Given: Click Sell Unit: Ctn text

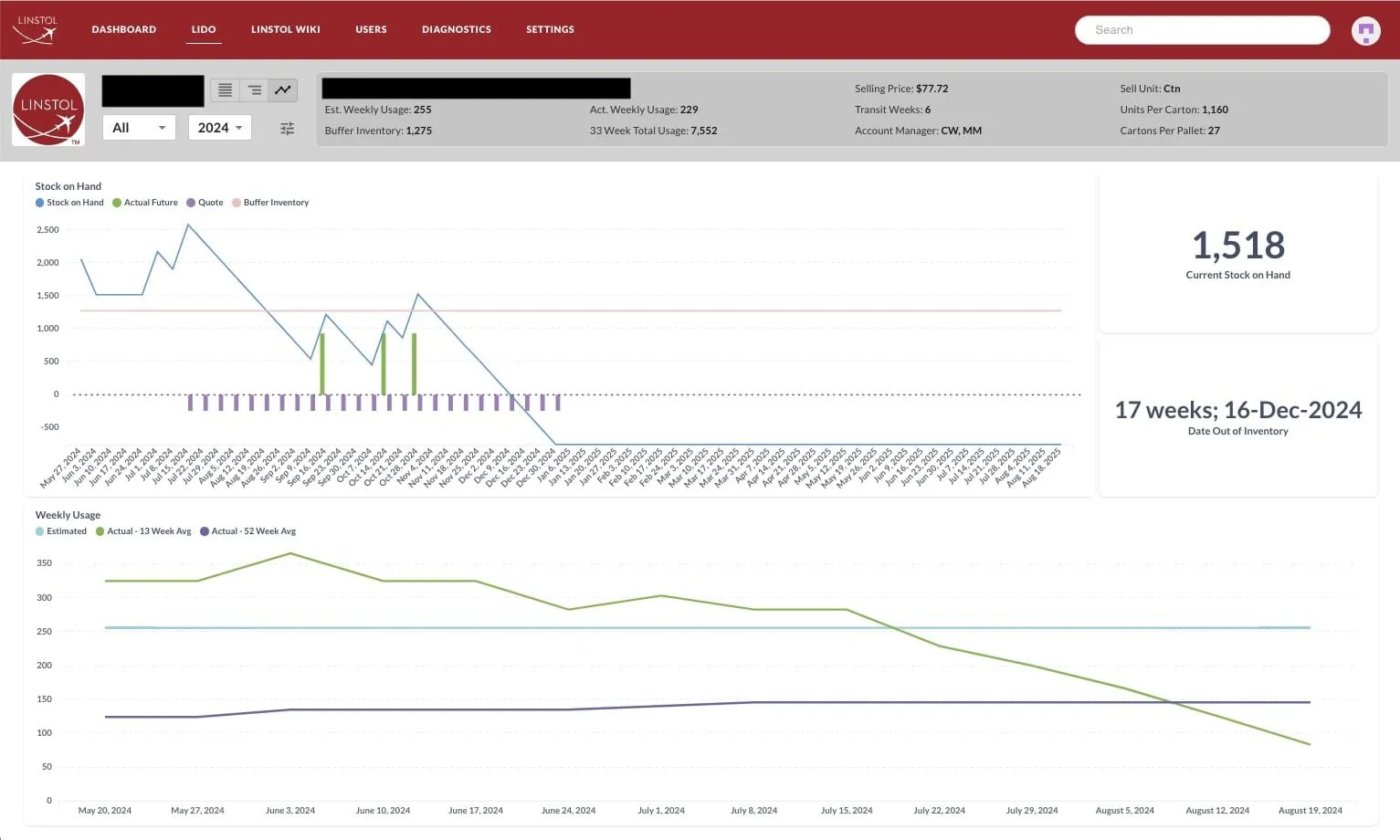Looking at the screenshot, I should [1150, 89].
